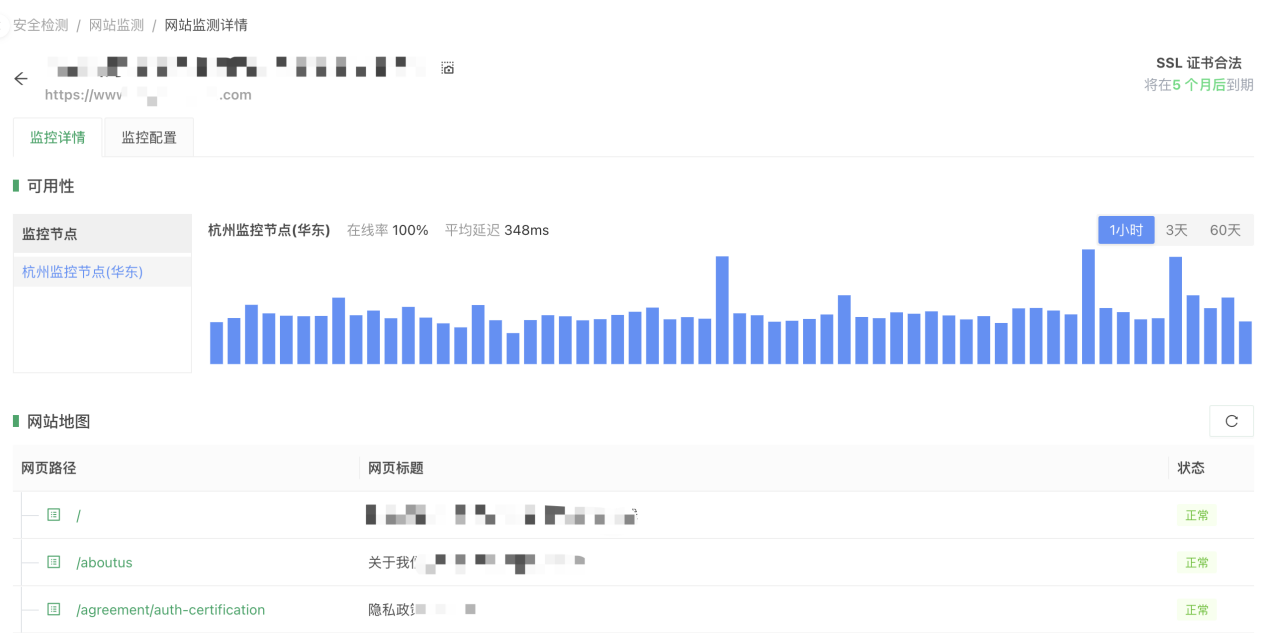Click the back arrow icon

pos(21,79)
